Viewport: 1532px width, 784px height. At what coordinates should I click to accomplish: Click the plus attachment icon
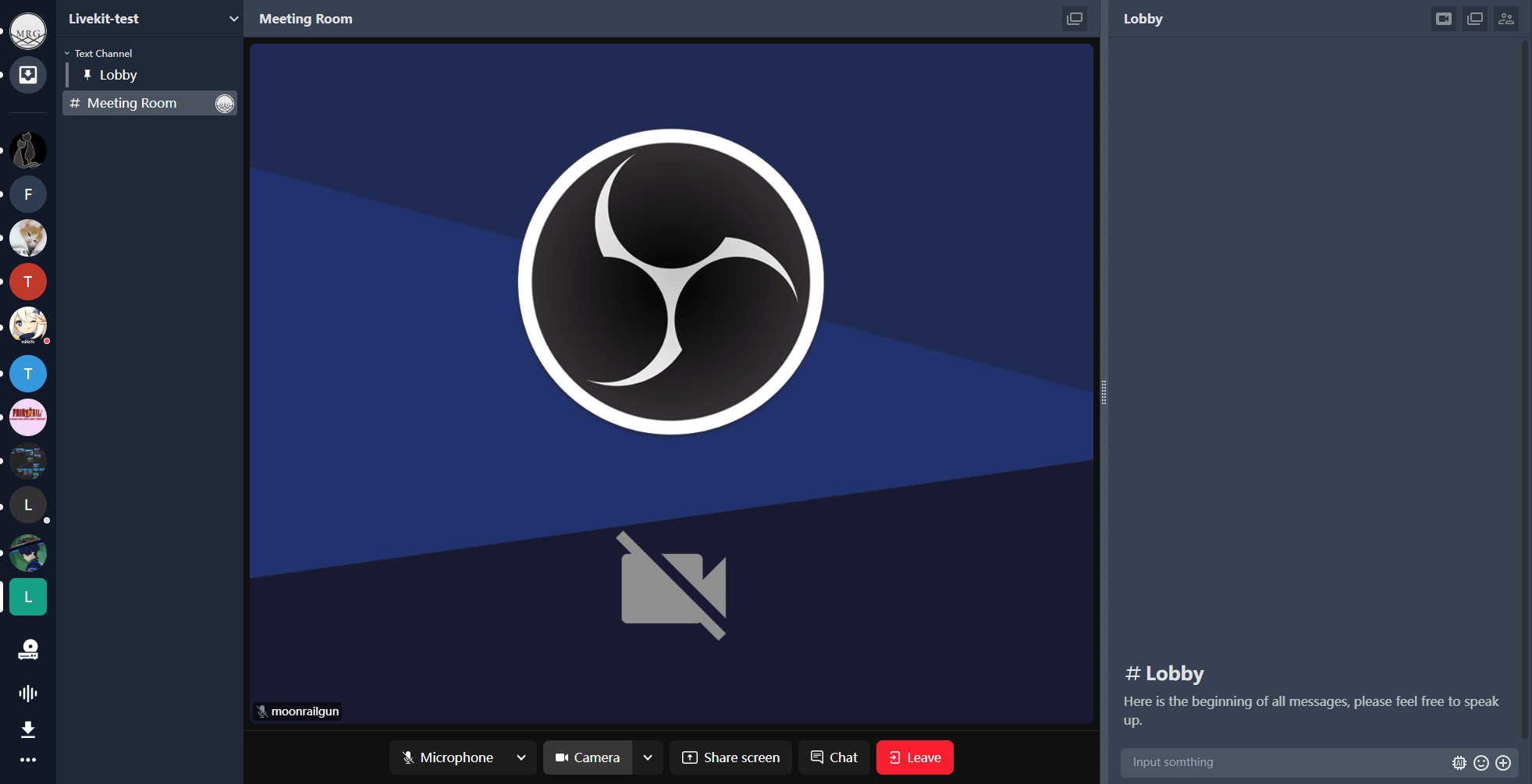[1503, 763]
